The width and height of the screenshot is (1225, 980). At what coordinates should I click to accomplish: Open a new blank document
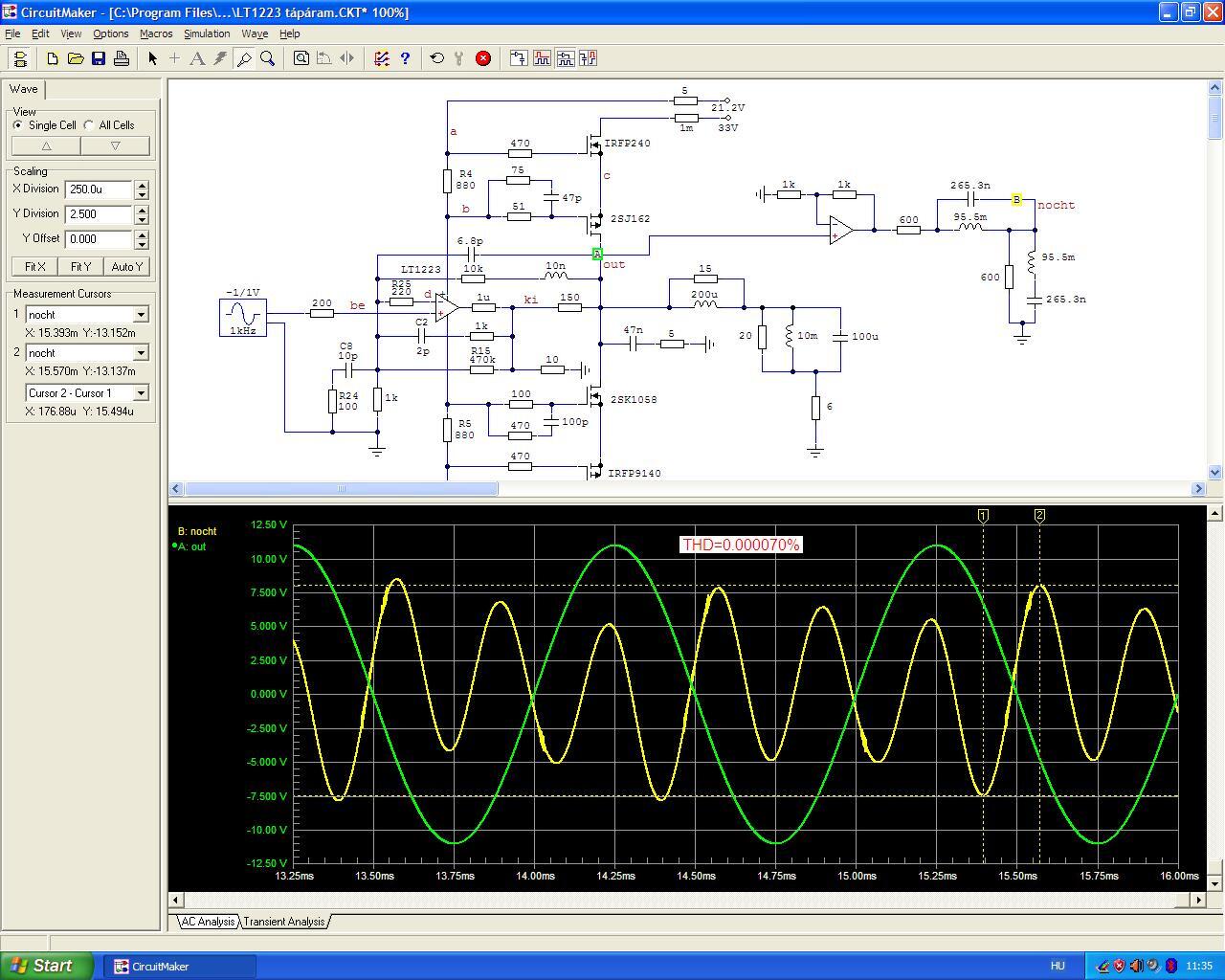[x=53, y=58]
